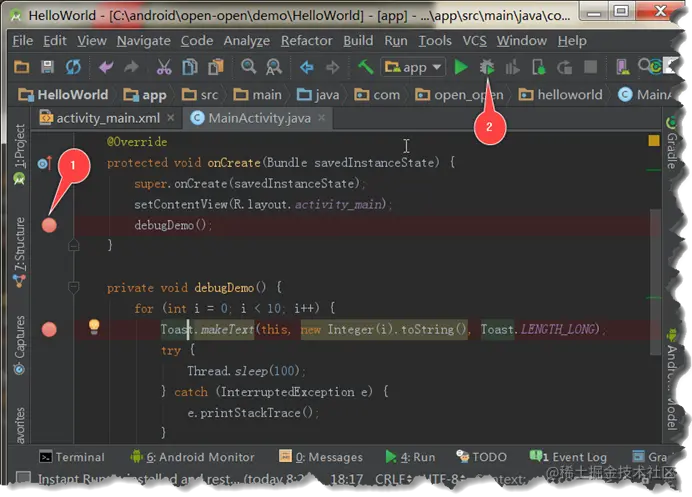Click the Replace search icon
Screen dimensions: 692x497
(x=274, y=67)
